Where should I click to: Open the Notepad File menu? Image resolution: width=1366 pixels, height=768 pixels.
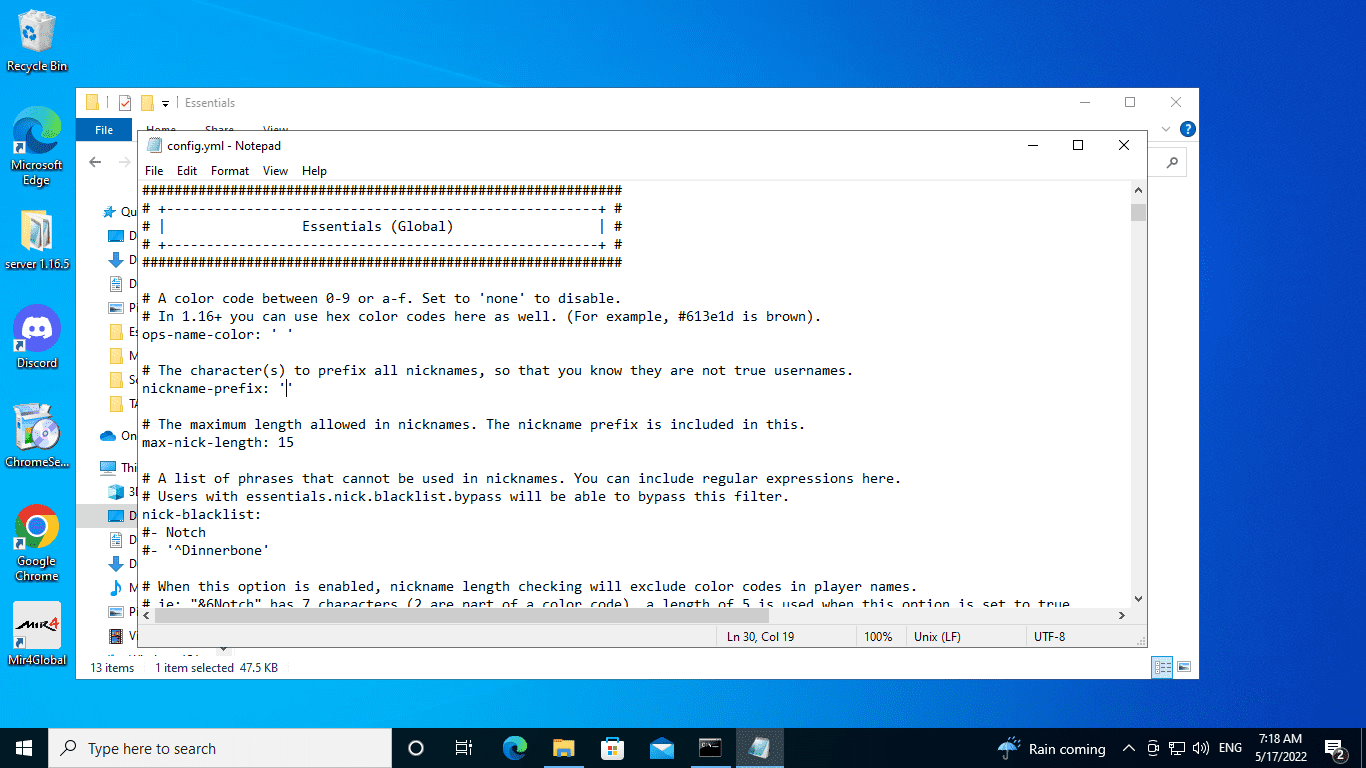pos(154,171)
